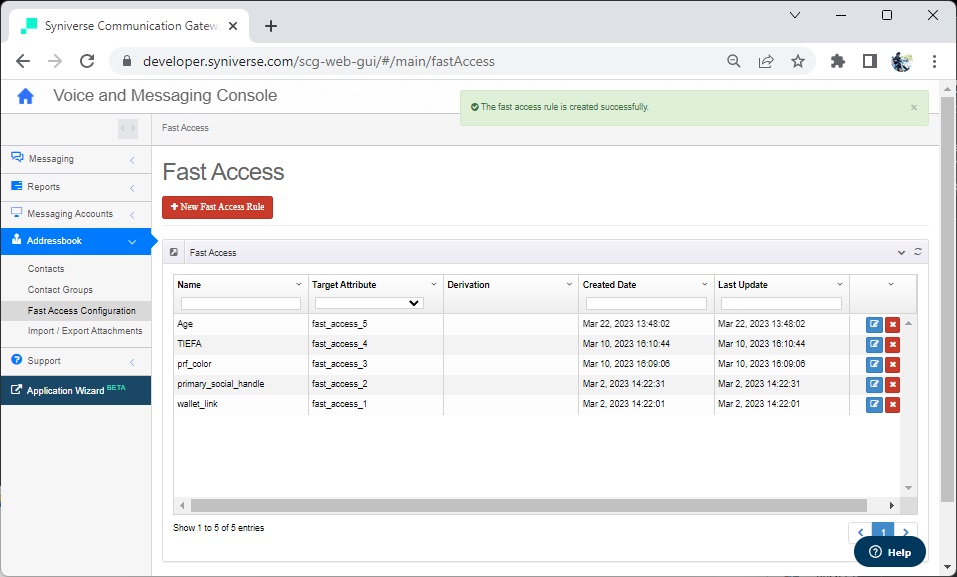Launch the Application Wizard
The width and height of the screenshot is (957, 577).
76,390
